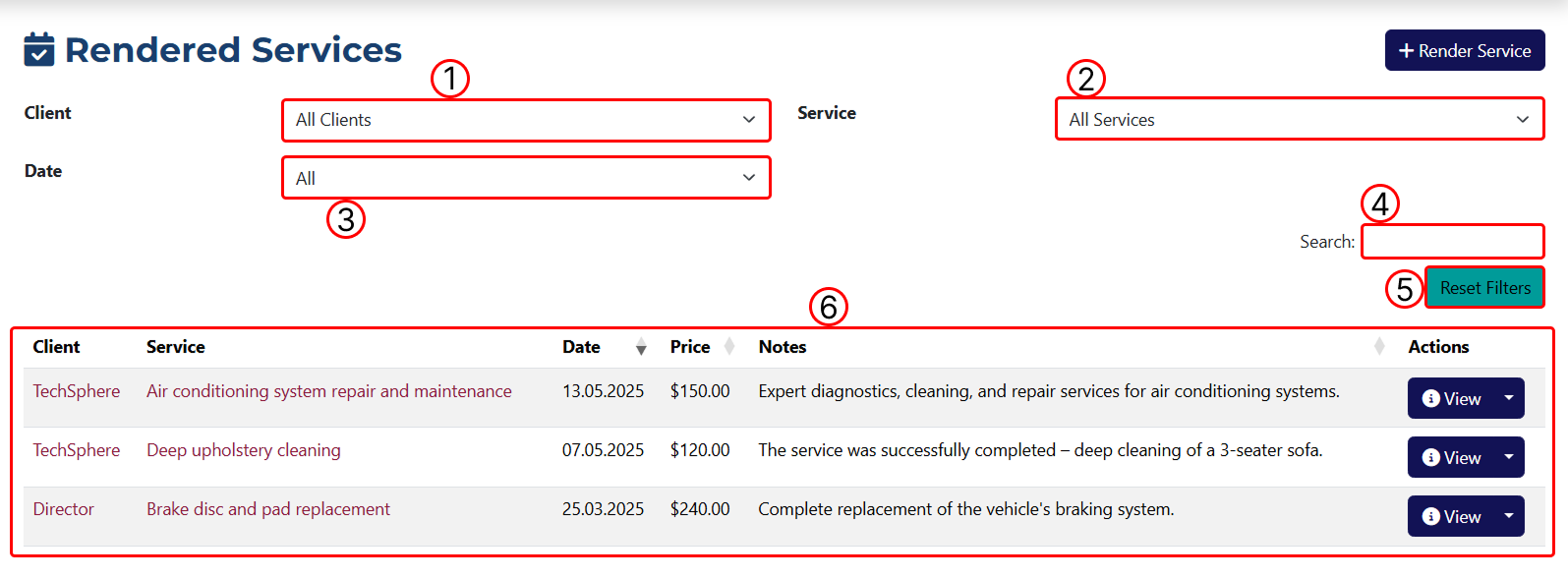Open Air conditioning system repair and maintenance link
Viewport: 1568px width, 579px height.
click(329, 391)
